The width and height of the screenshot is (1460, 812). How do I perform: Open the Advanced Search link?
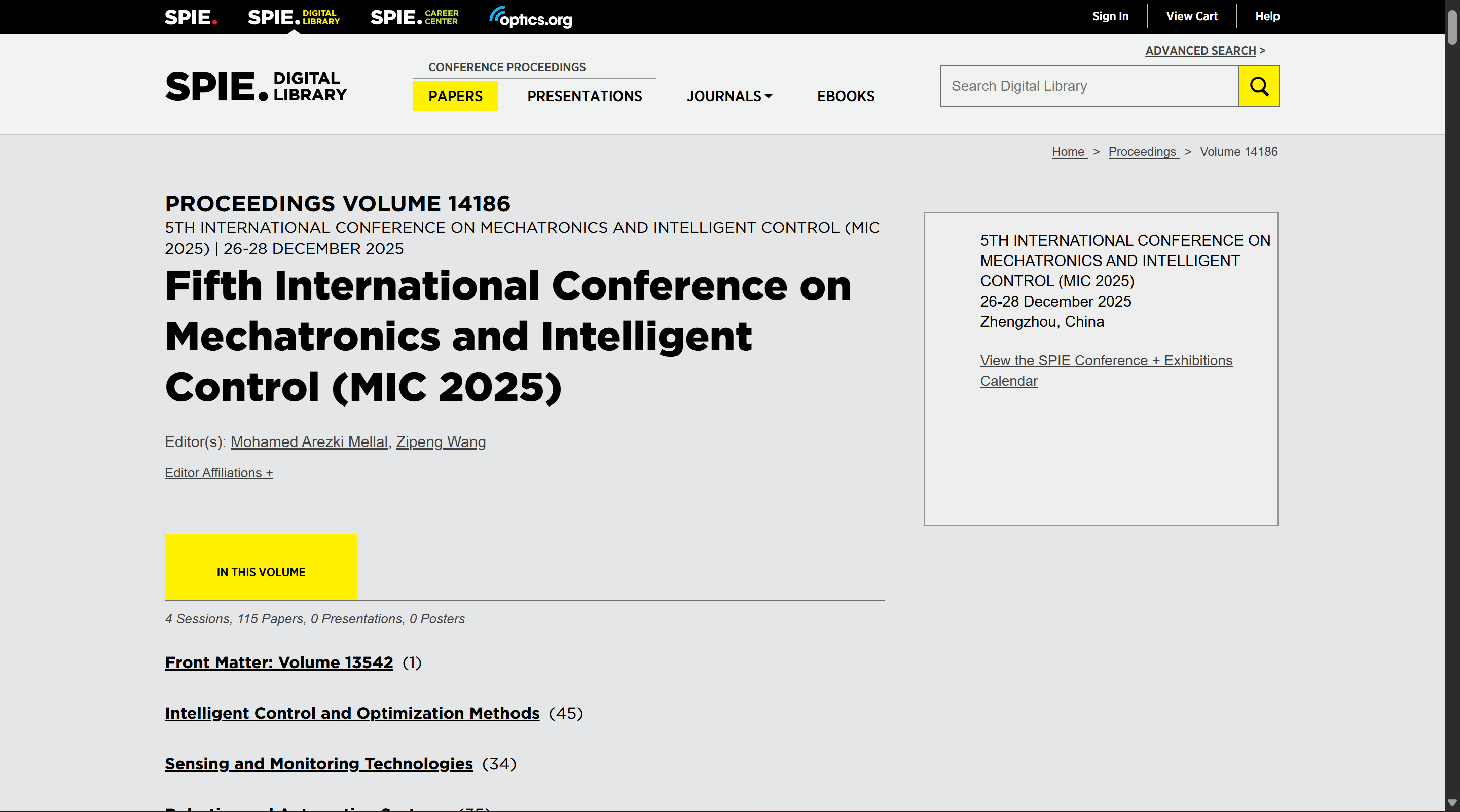pyautogui.click(x=1200, y=50)
